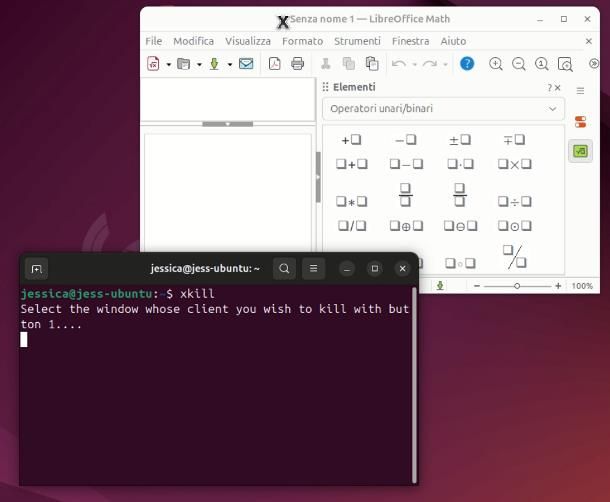
Task: Click the 100% zoom level value
Action: 582,286
